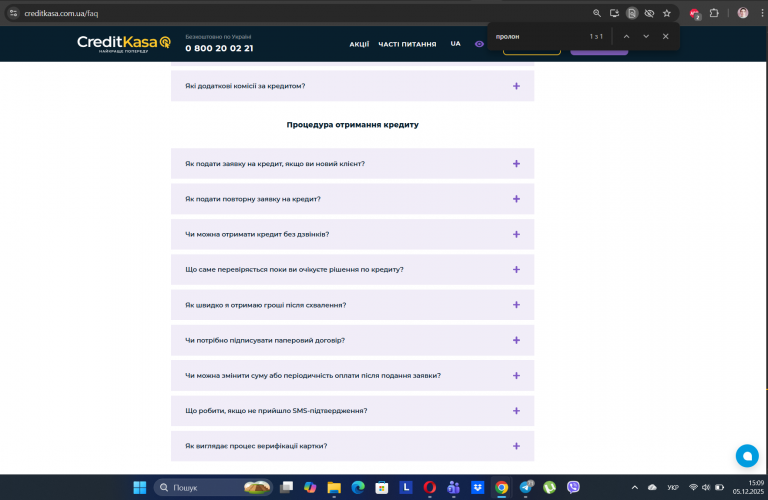
Task: Open the red ad-blocker extension icon
Action: (x=695, y=14)
